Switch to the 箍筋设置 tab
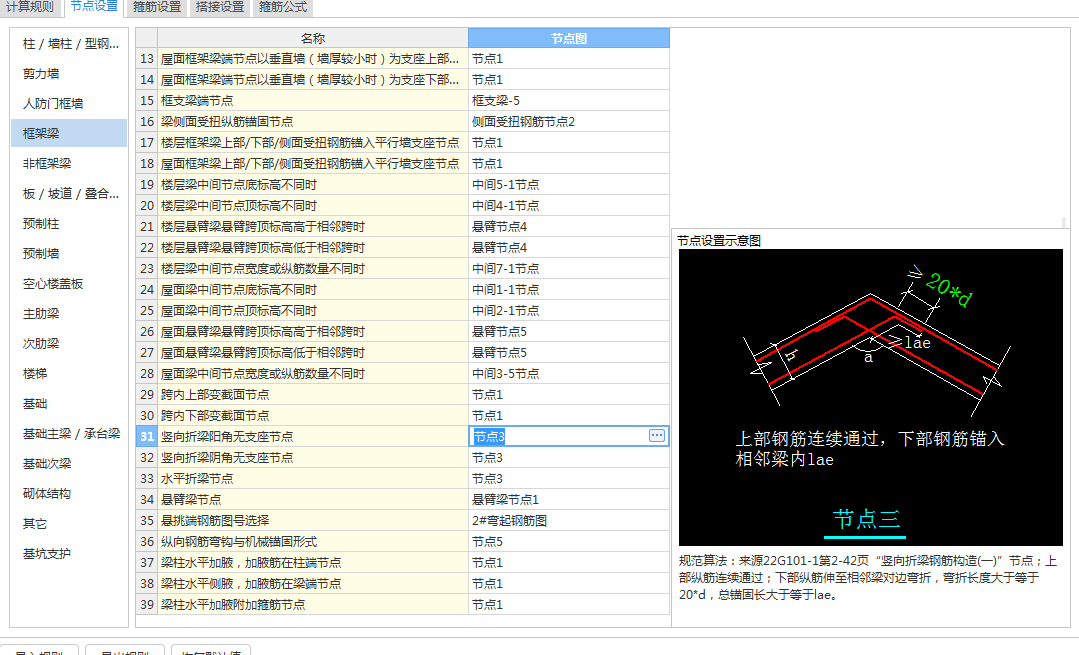 (157, 7)
